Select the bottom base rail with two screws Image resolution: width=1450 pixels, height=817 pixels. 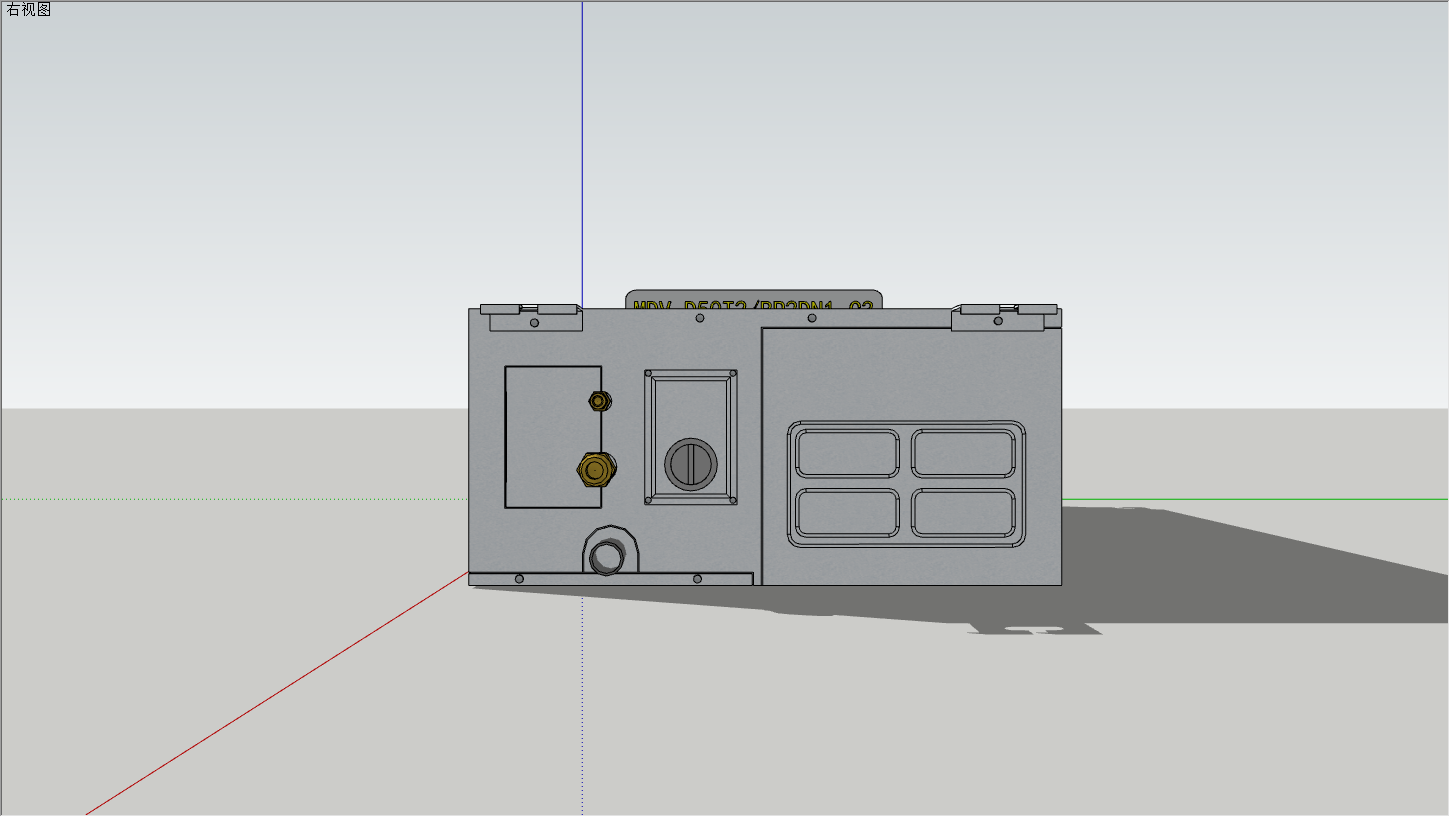pos(610,579)
